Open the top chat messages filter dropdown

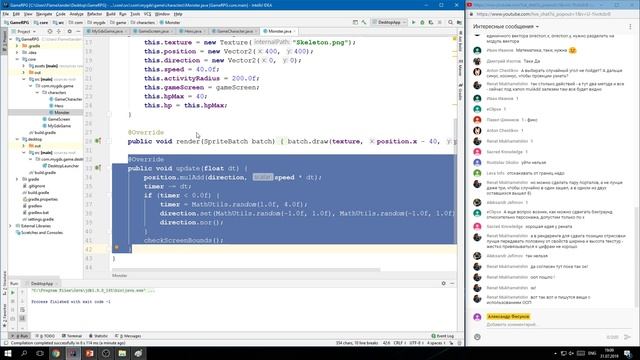click(x=506, y=27)
